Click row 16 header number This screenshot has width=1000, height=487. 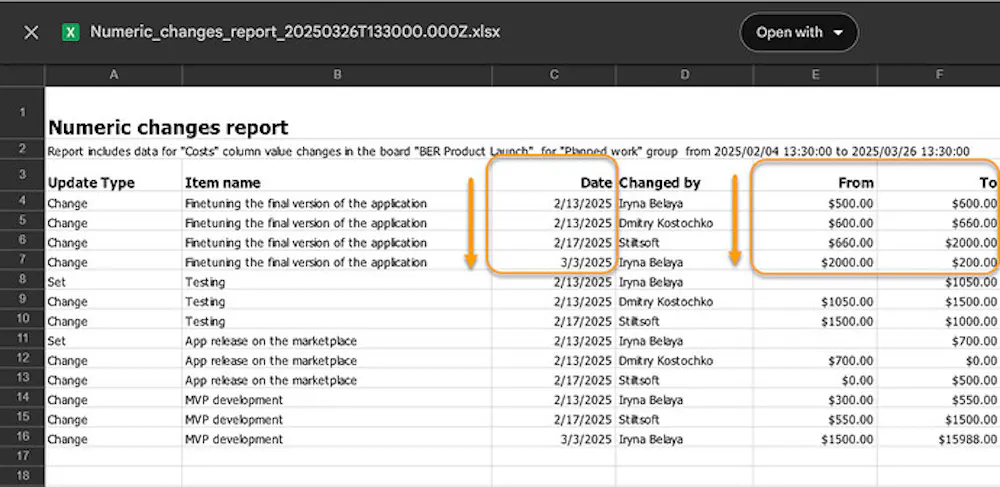click(22, 439)
